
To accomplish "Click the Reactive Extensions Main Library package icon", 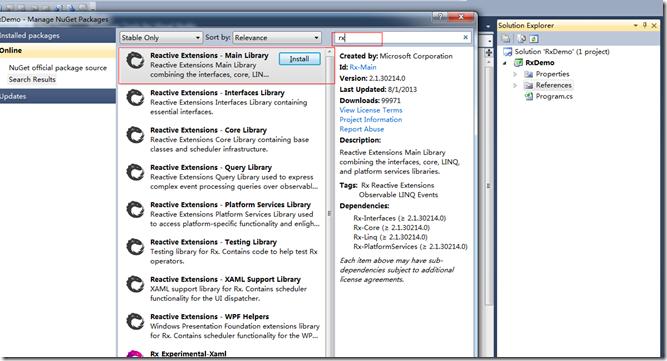I will pyautogui.click(x=135, y=60).
